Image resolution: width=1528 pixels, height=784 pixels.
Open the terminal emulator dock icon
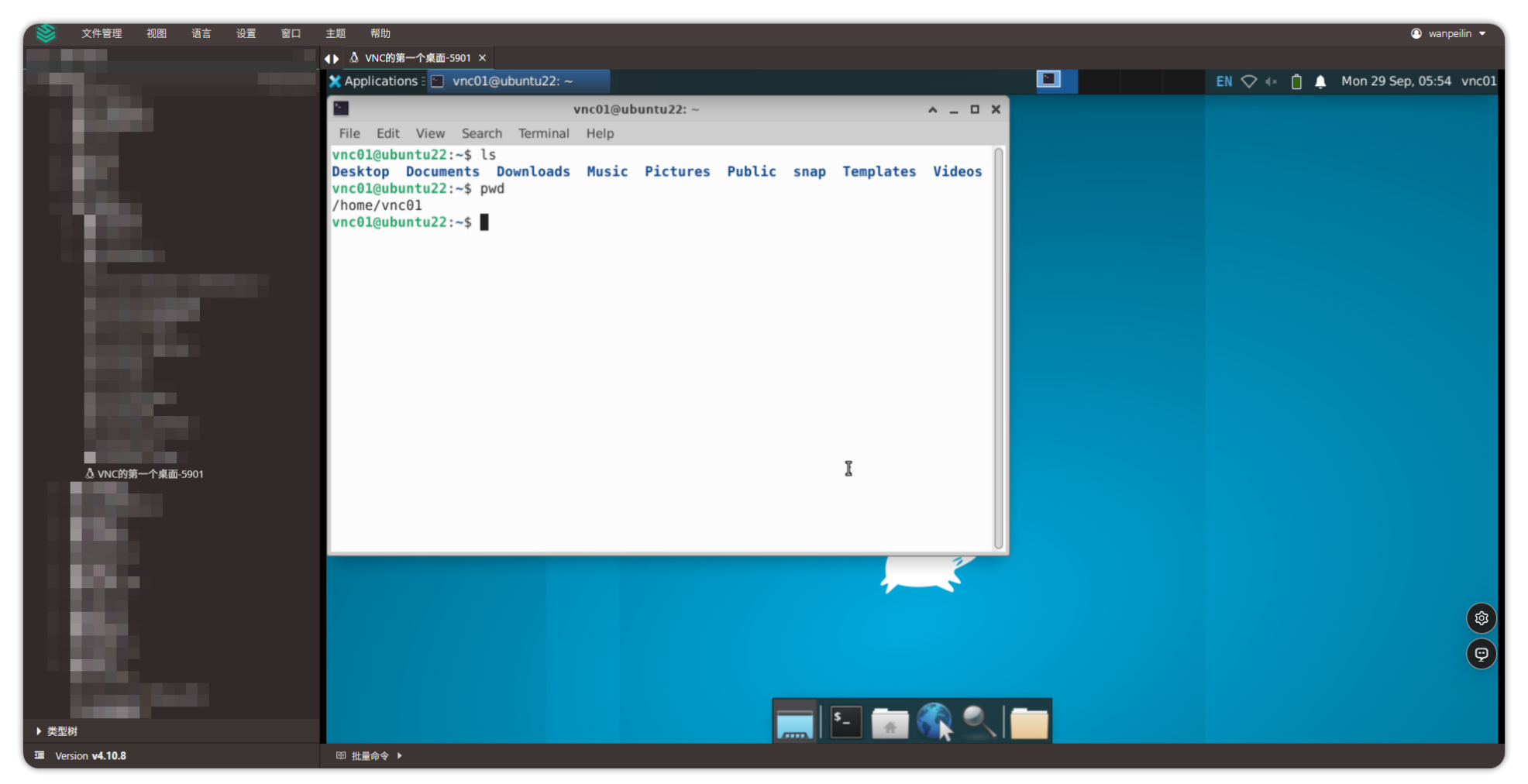(845, 722)
